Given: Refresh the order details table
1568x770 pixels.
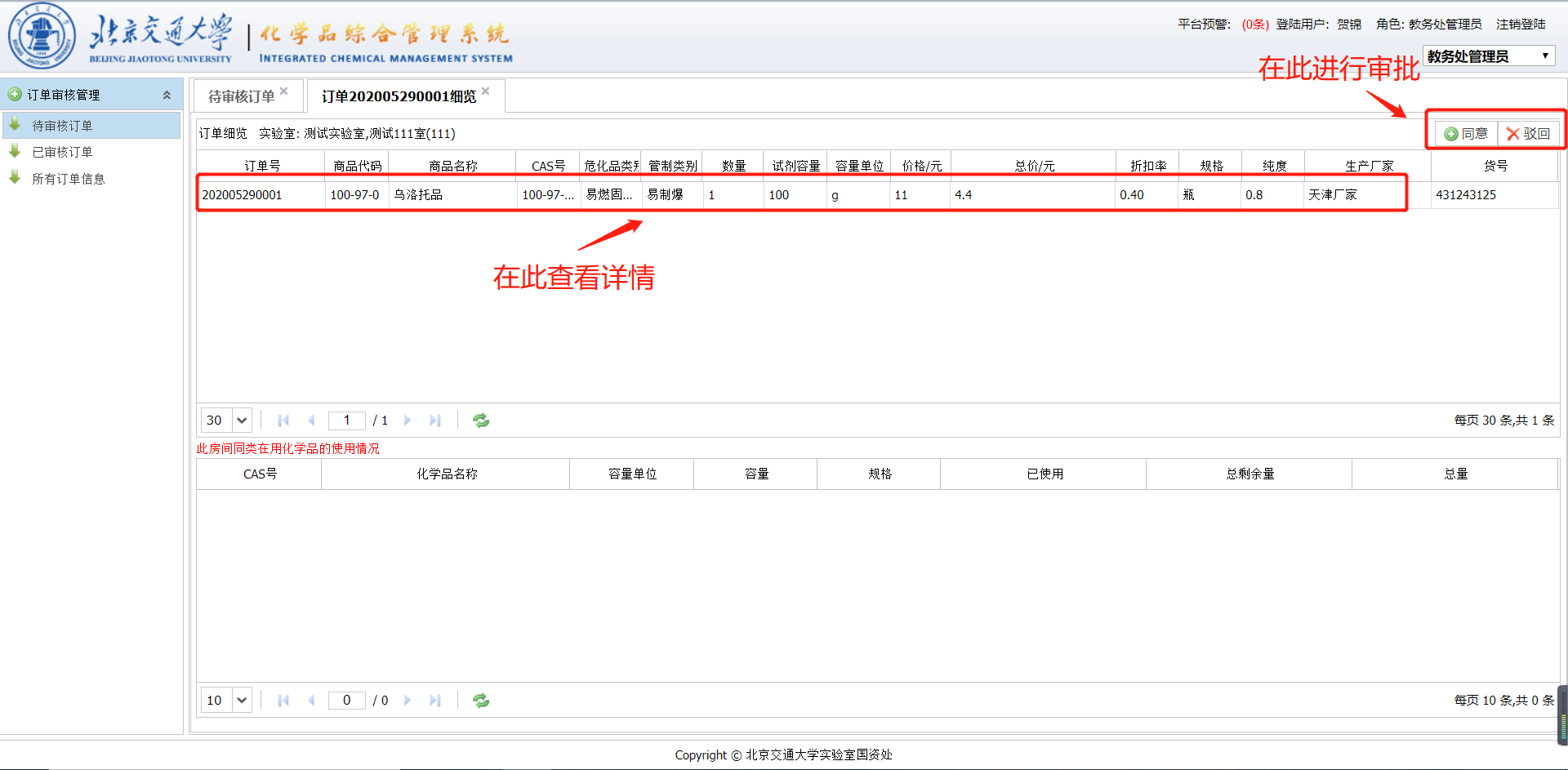Looking at the screenshot, I should pos(481,421).
